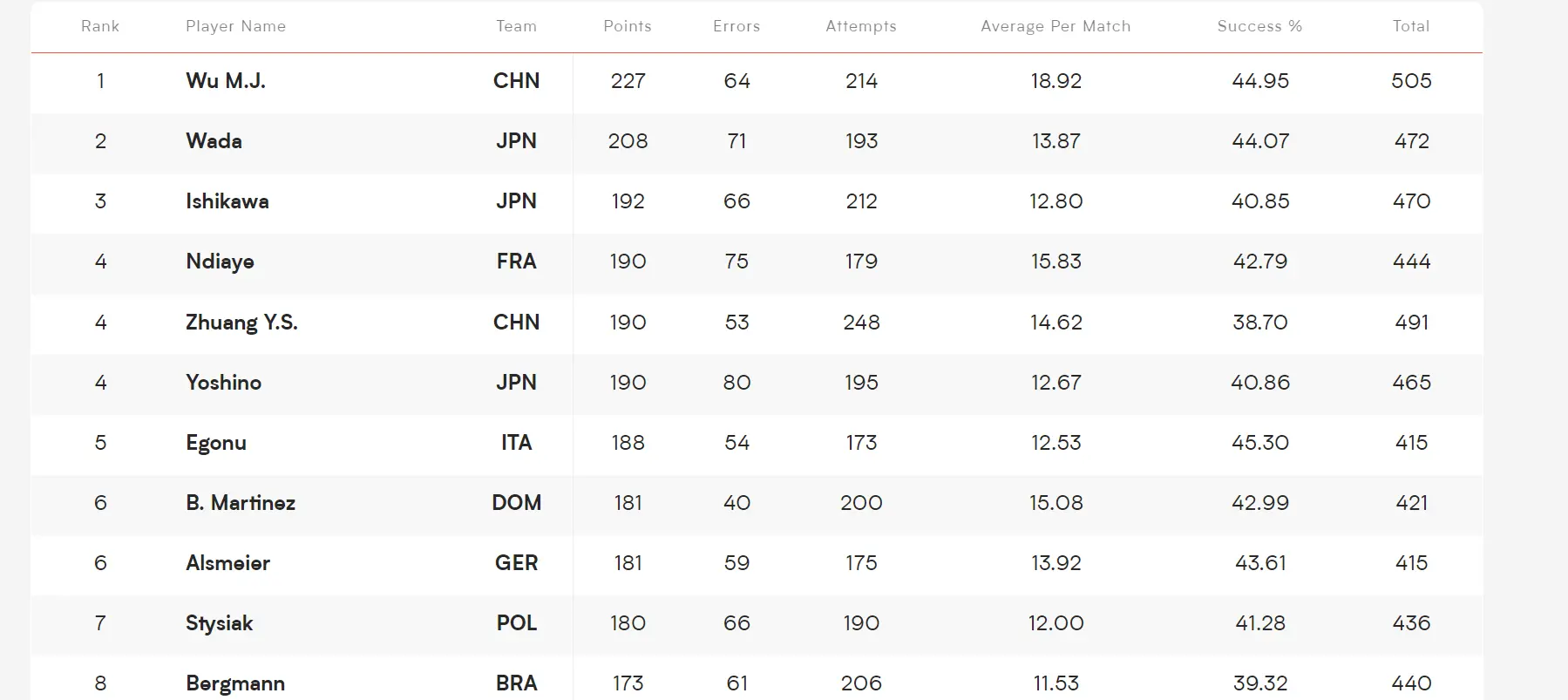Screen dimensions: 1568x700
Task: Click the Attempts column header
Action: pyautogui.click(x=861, y=26)
